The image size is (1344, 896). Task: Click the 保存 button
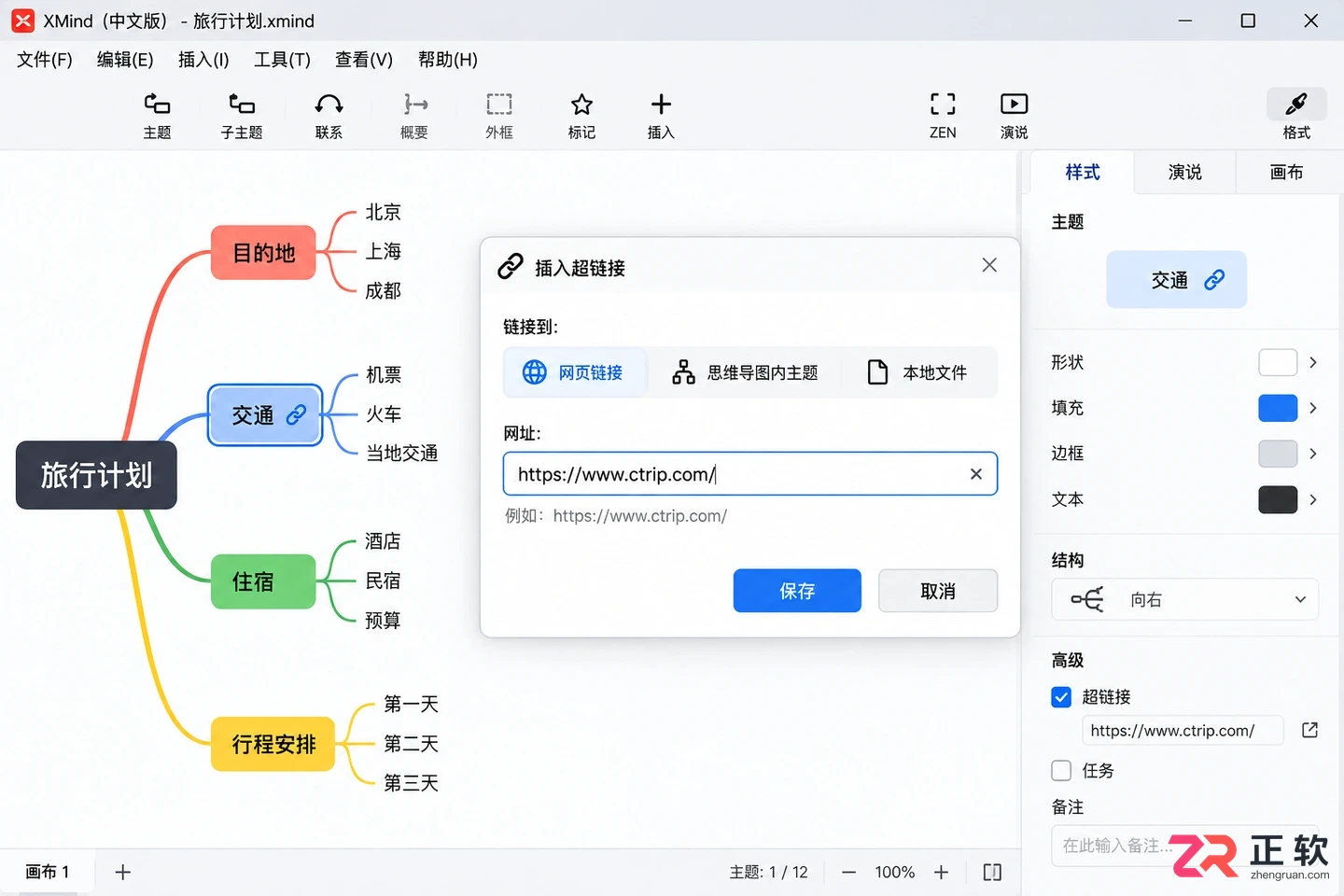click(797, 591)
